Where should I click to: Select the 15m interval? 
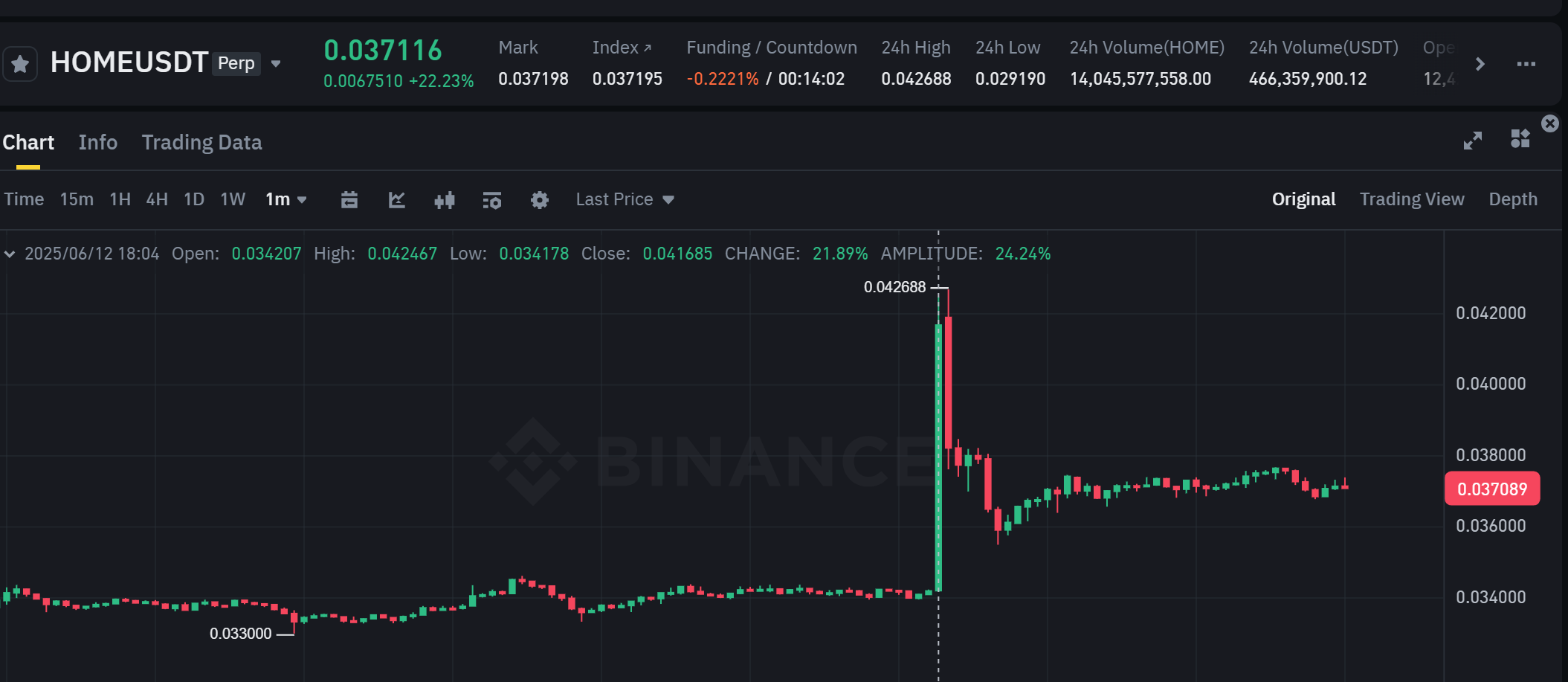(77, 199)
